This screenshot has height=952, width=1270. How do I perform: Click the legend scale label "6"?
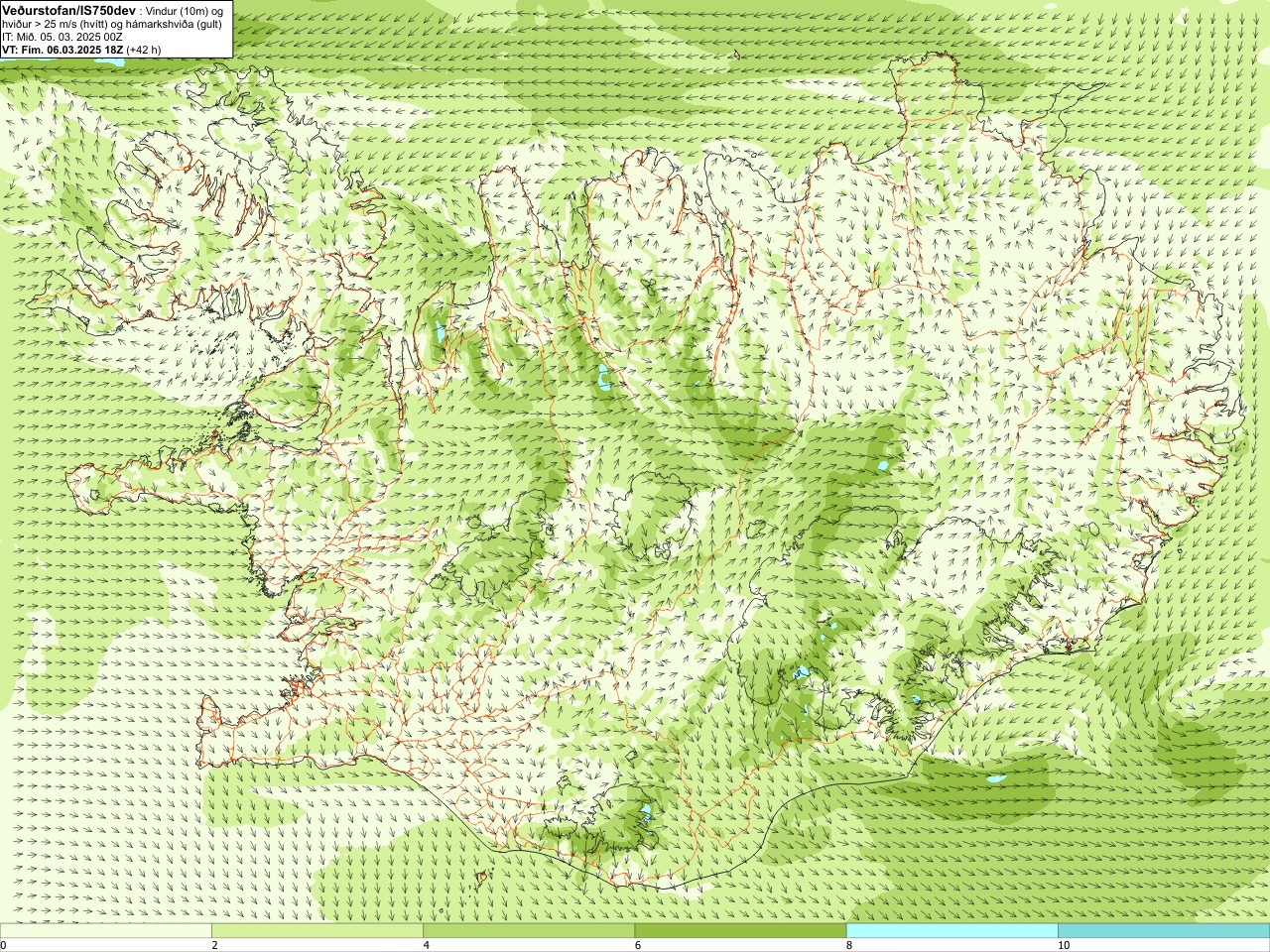pyautogui.click(x=638, y=945)
